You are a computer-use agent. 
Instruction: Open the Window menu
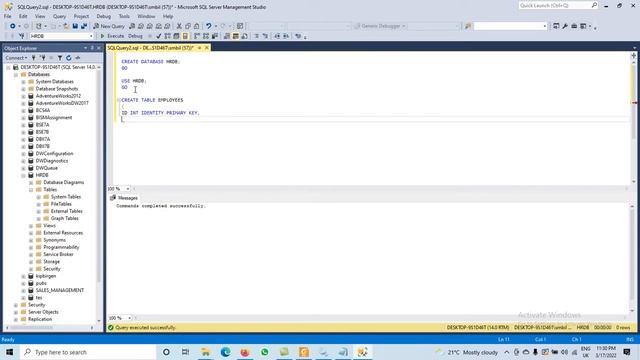146,16
